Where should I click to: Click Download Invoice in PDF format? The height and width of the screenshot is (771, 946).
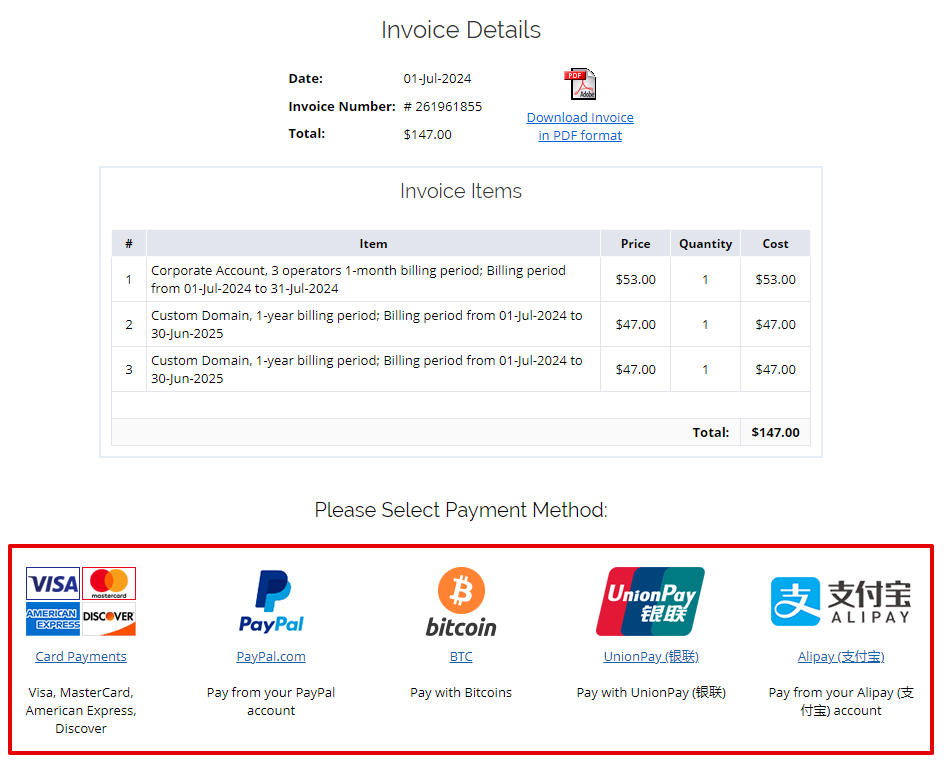click(x=580, y=125)
